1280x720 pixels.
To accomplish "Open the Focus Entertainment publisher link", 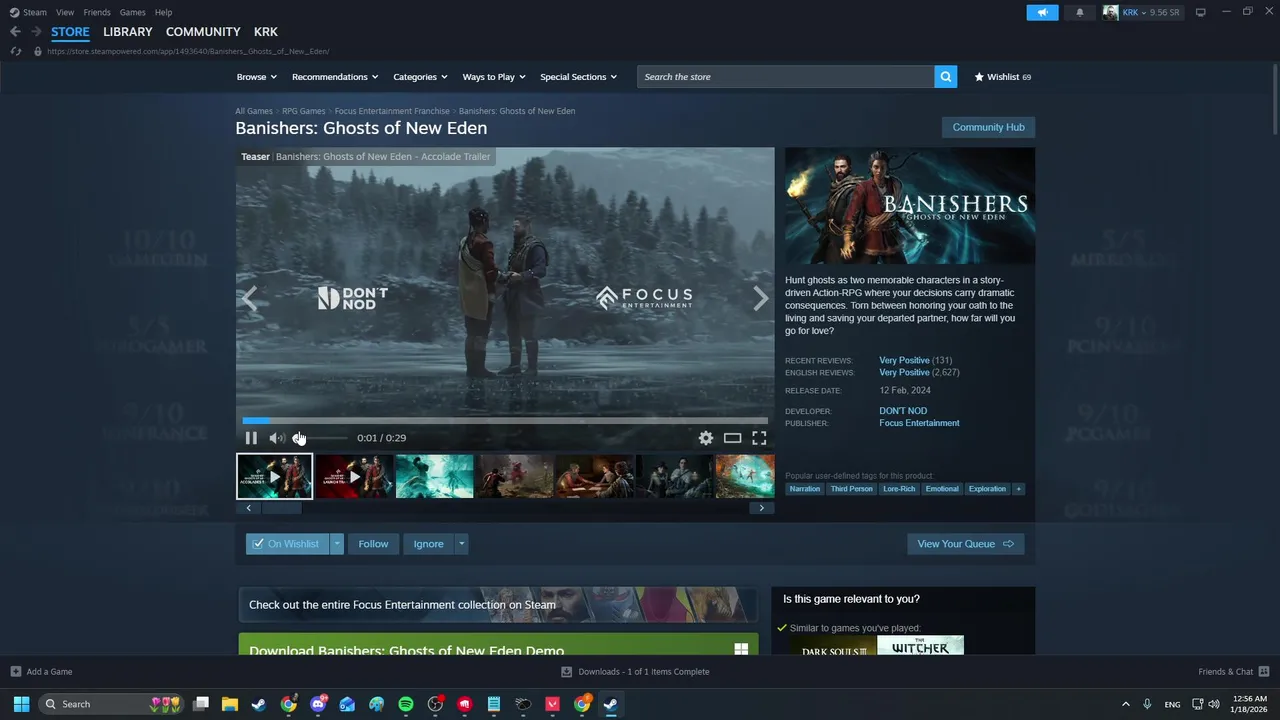I will (x=919, y=423).
